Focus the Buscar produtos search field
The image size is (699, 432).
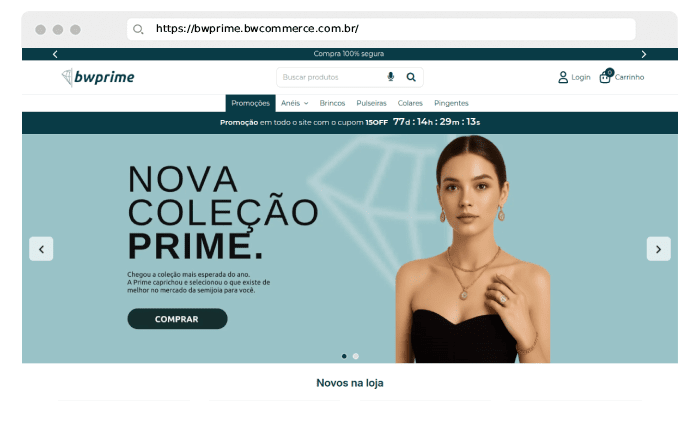330,77
